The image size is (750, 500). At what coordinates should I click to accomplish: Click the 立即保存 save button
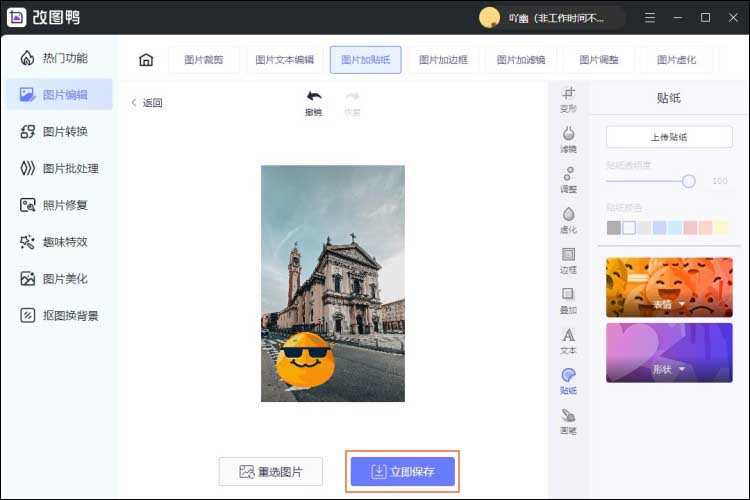click(x=403, y=472)
